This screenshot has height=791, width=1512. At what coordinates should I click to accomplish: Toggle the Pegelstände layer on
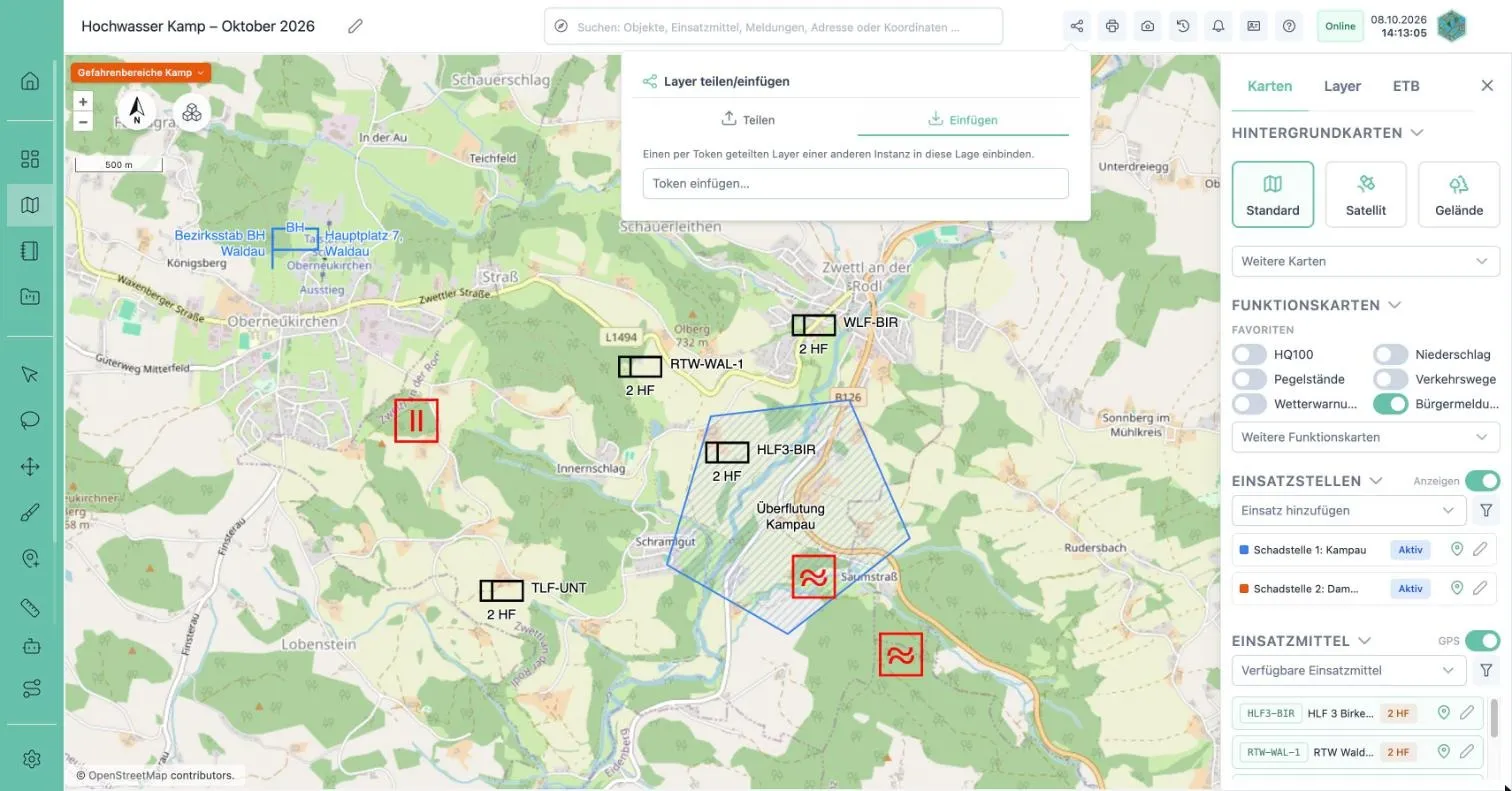(1249, 379)
